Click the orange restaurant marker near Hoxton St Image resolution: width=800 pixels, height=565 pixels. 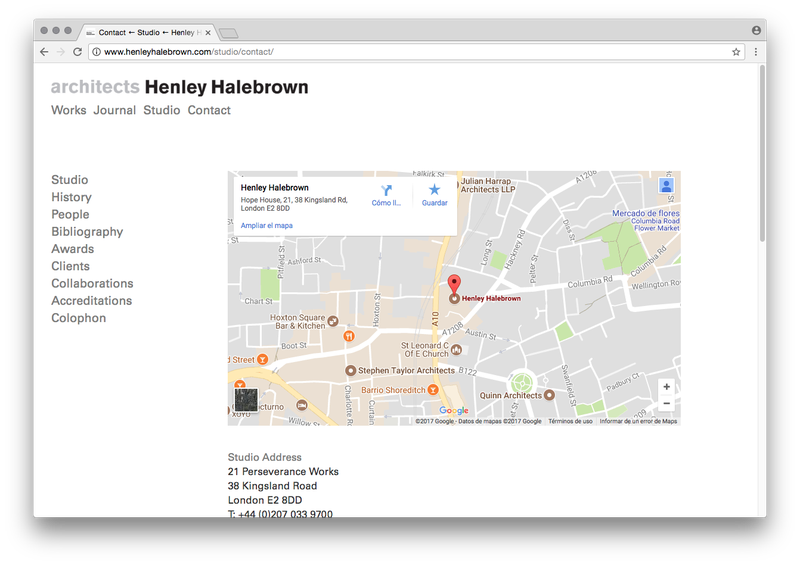pos(349,336)
